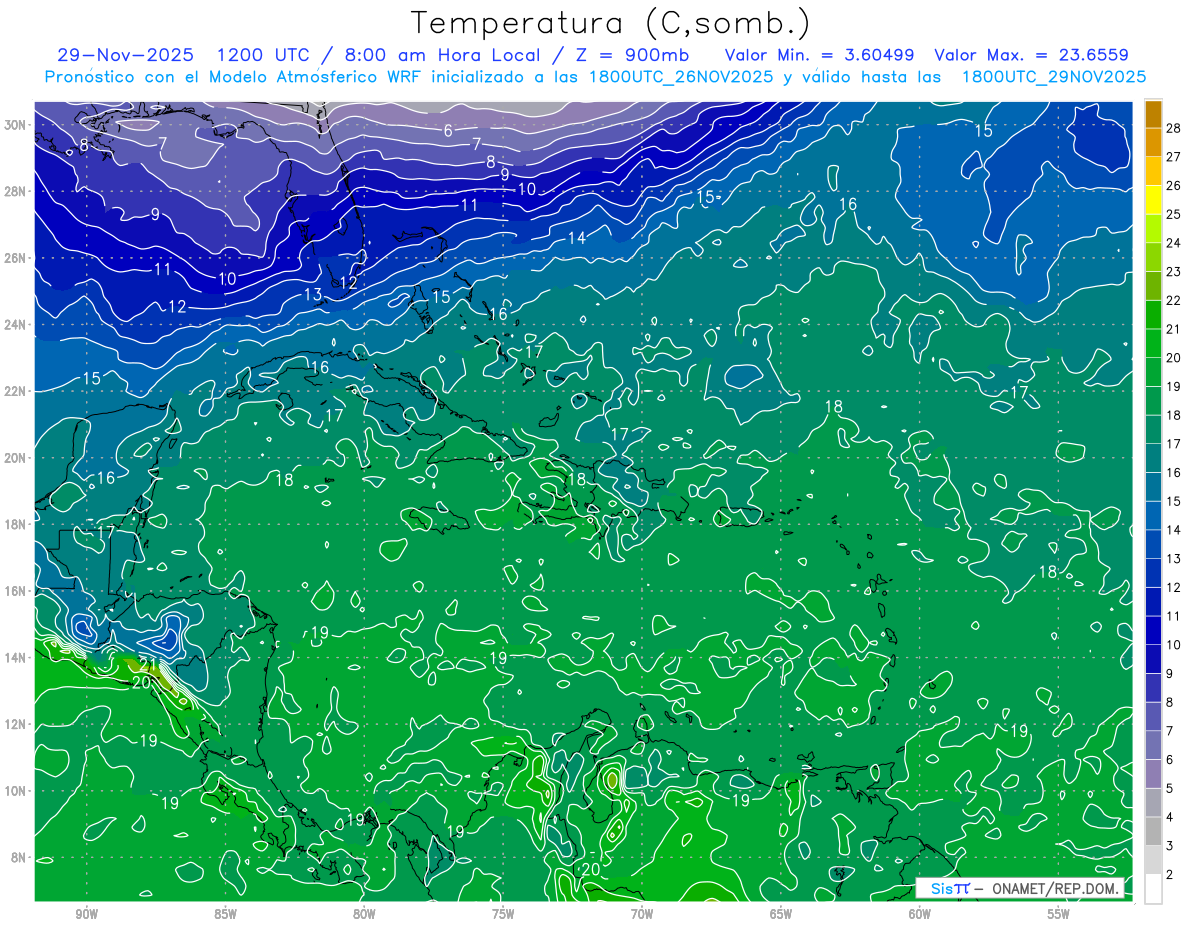This screenshot has height=927, width=1200.
Task: Click longitude axis label "80W"
Action: coord(364,914)
